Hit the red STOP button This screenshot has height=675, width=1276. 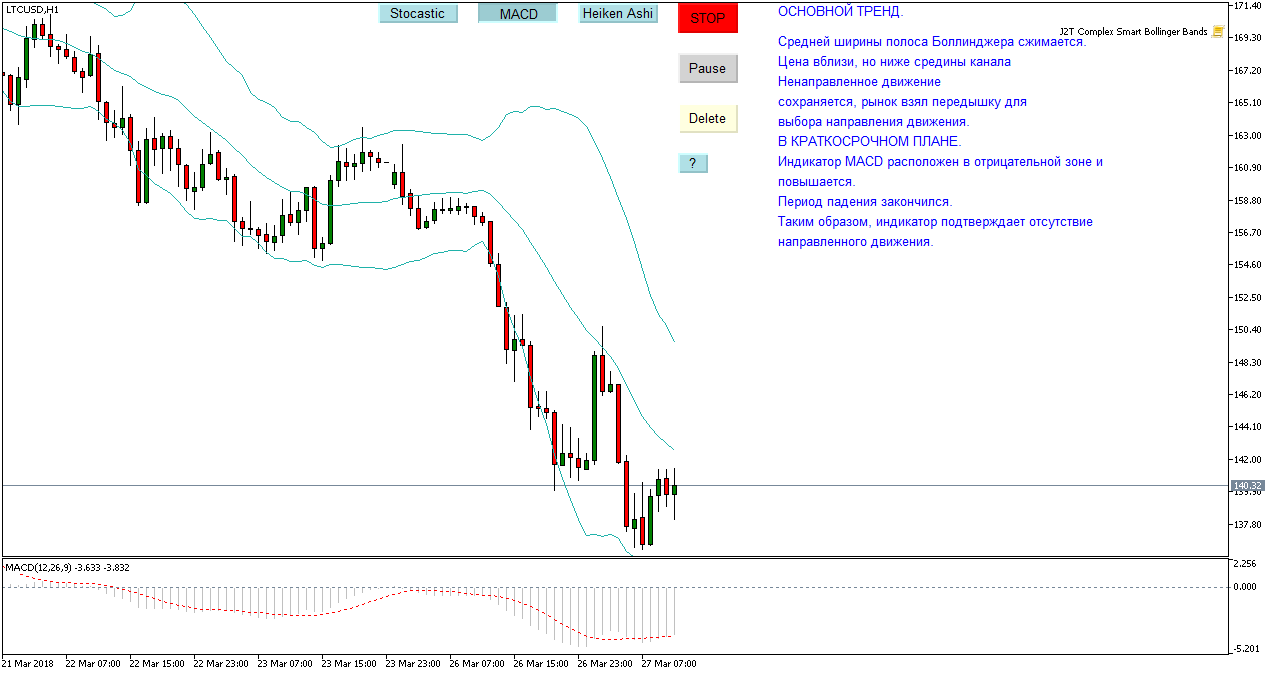(x=708, y=18)
